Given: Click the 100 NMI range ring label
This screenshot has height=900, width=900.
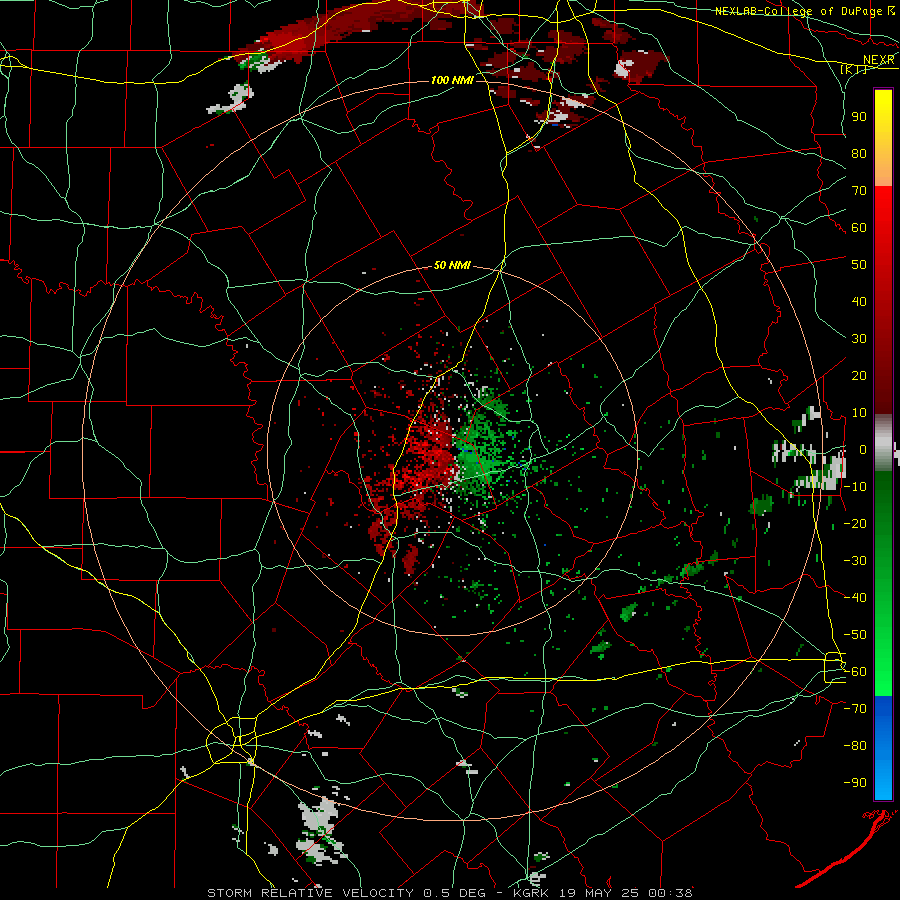Looking at the screenshot, I should coord(452,80).
